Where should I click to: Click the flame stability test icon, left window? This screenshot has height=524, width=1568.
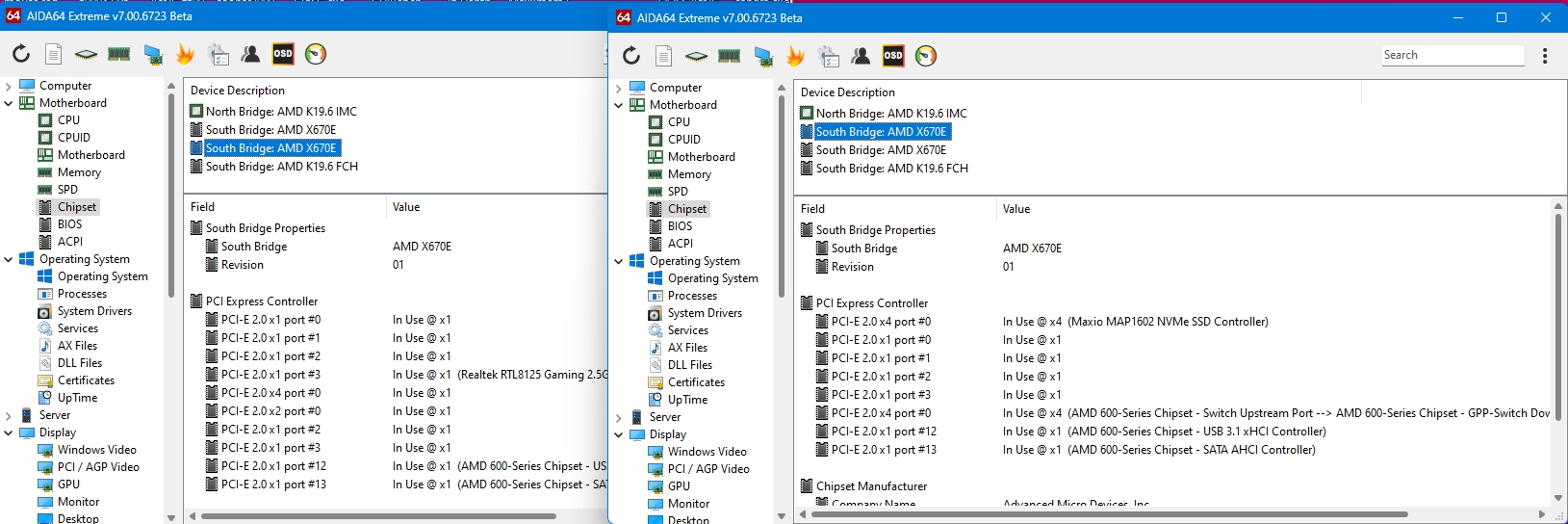coord(186,54)
